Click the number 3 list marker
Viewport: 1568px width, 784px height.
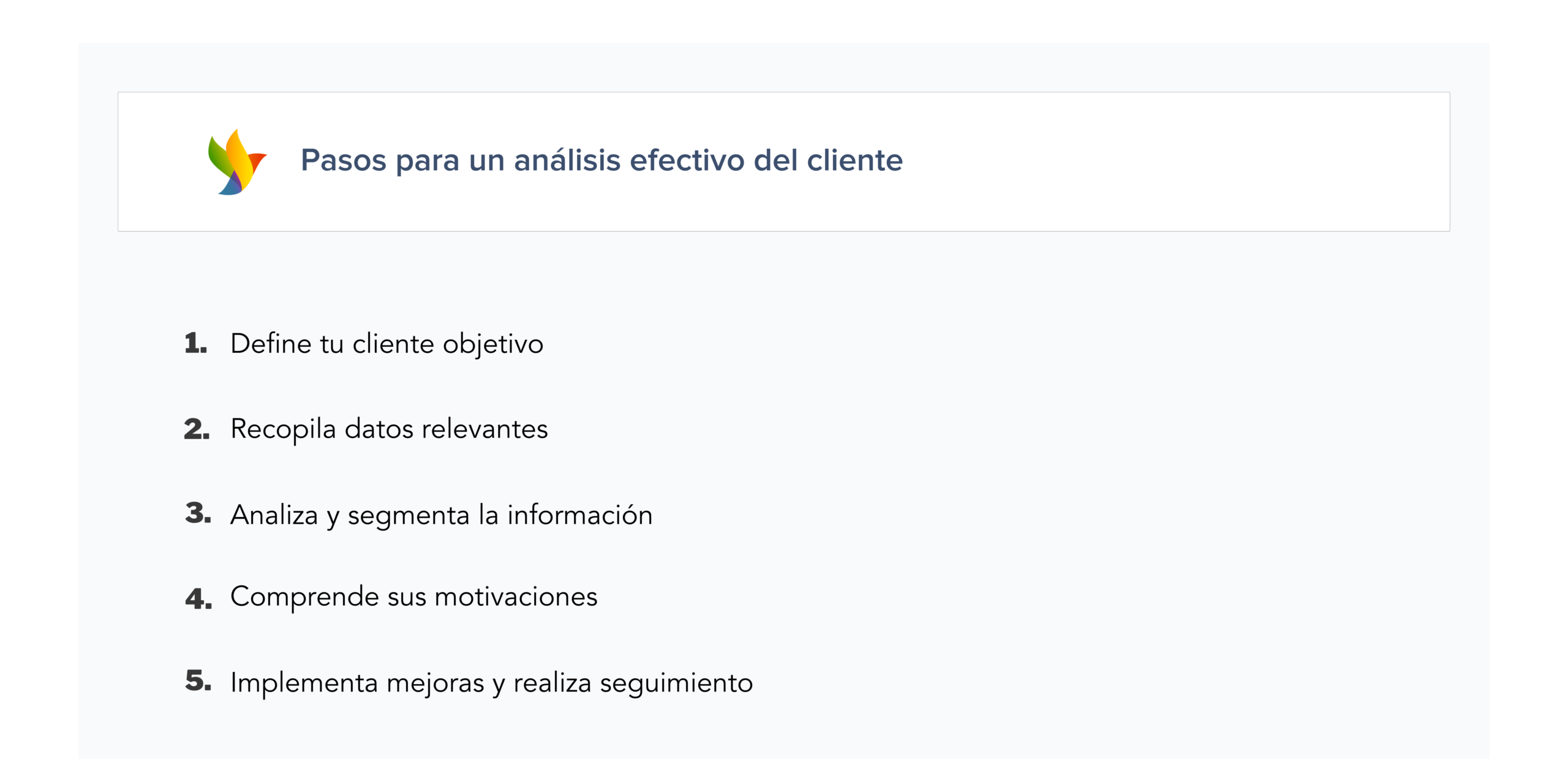pos(198,513)
